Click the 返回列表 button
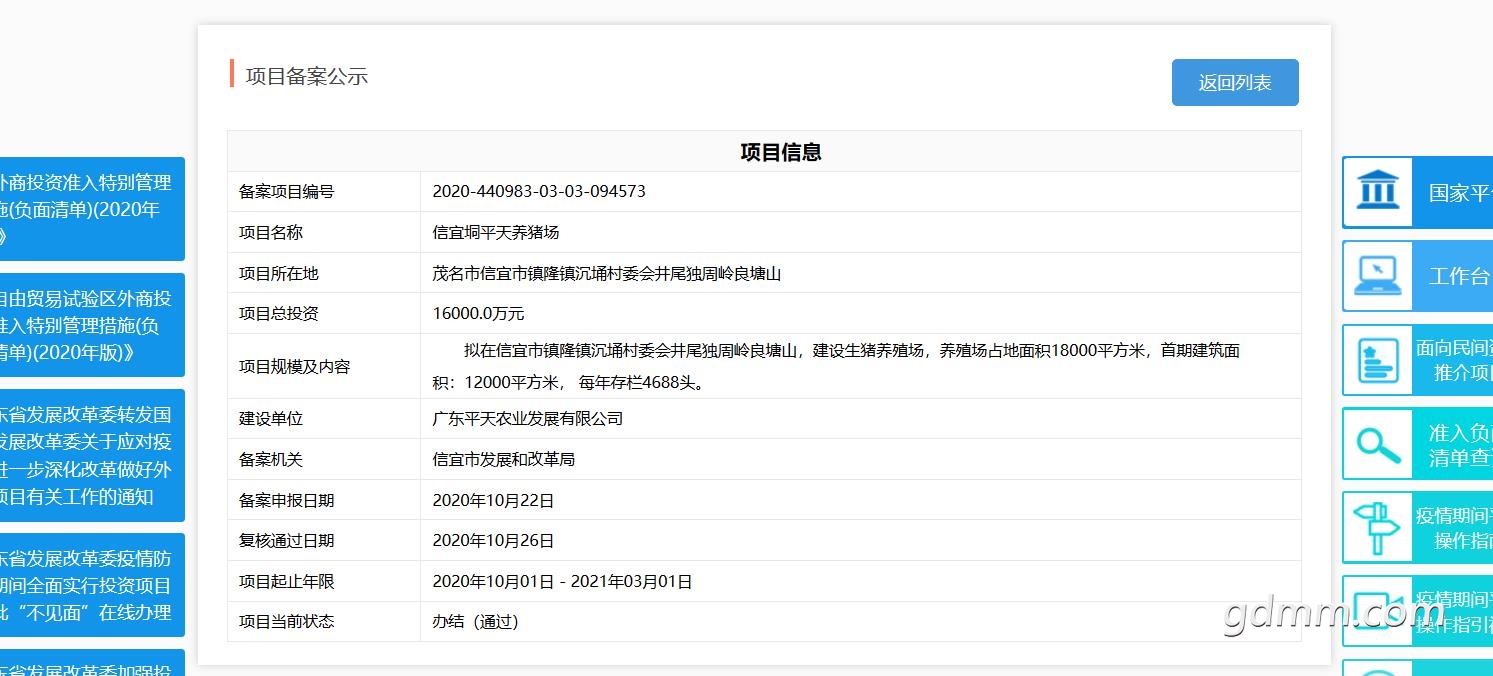Viewport: 1493px width, 676px height. [x=1235, y=82]
